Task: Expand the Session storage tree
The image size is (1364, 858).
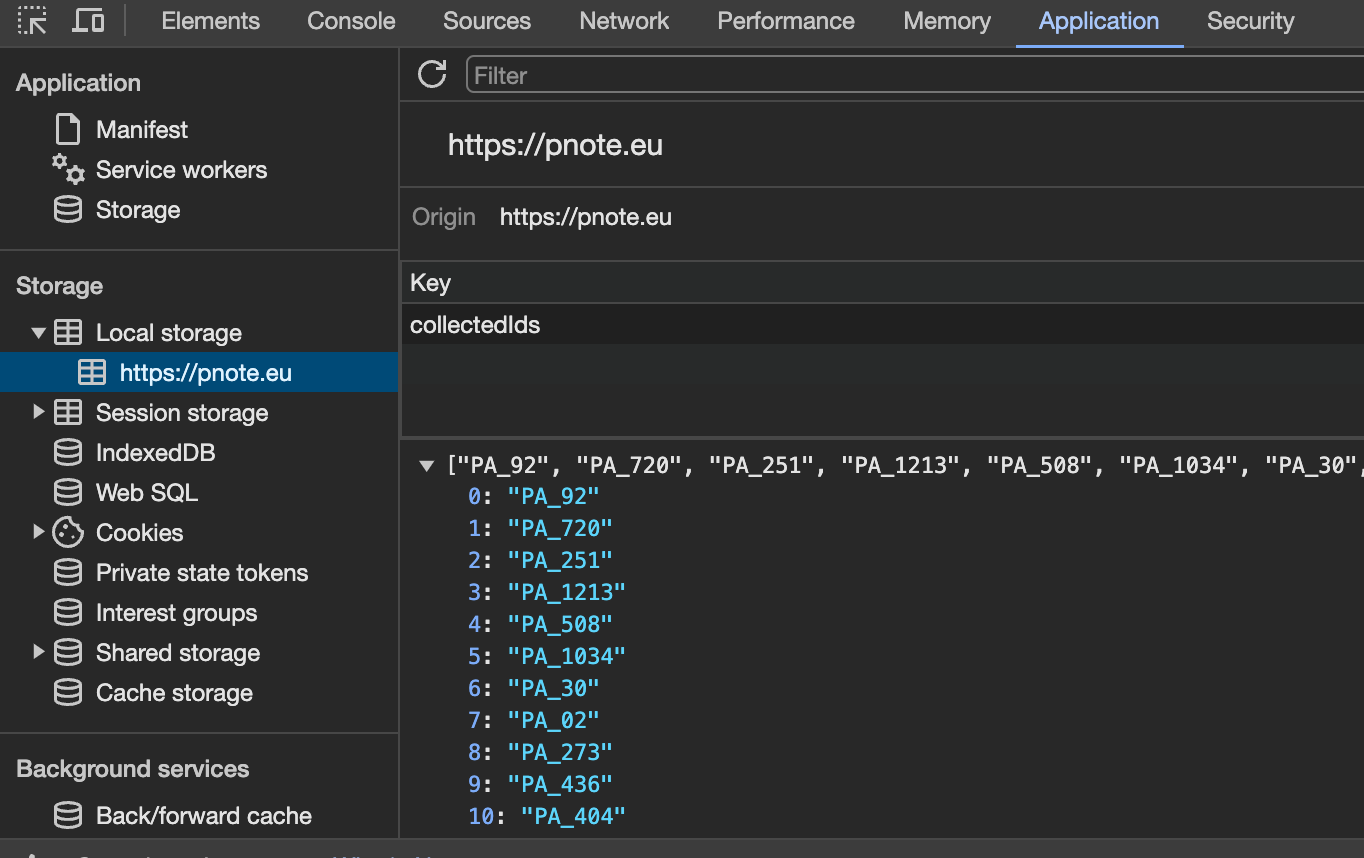Action: point(38,412)
